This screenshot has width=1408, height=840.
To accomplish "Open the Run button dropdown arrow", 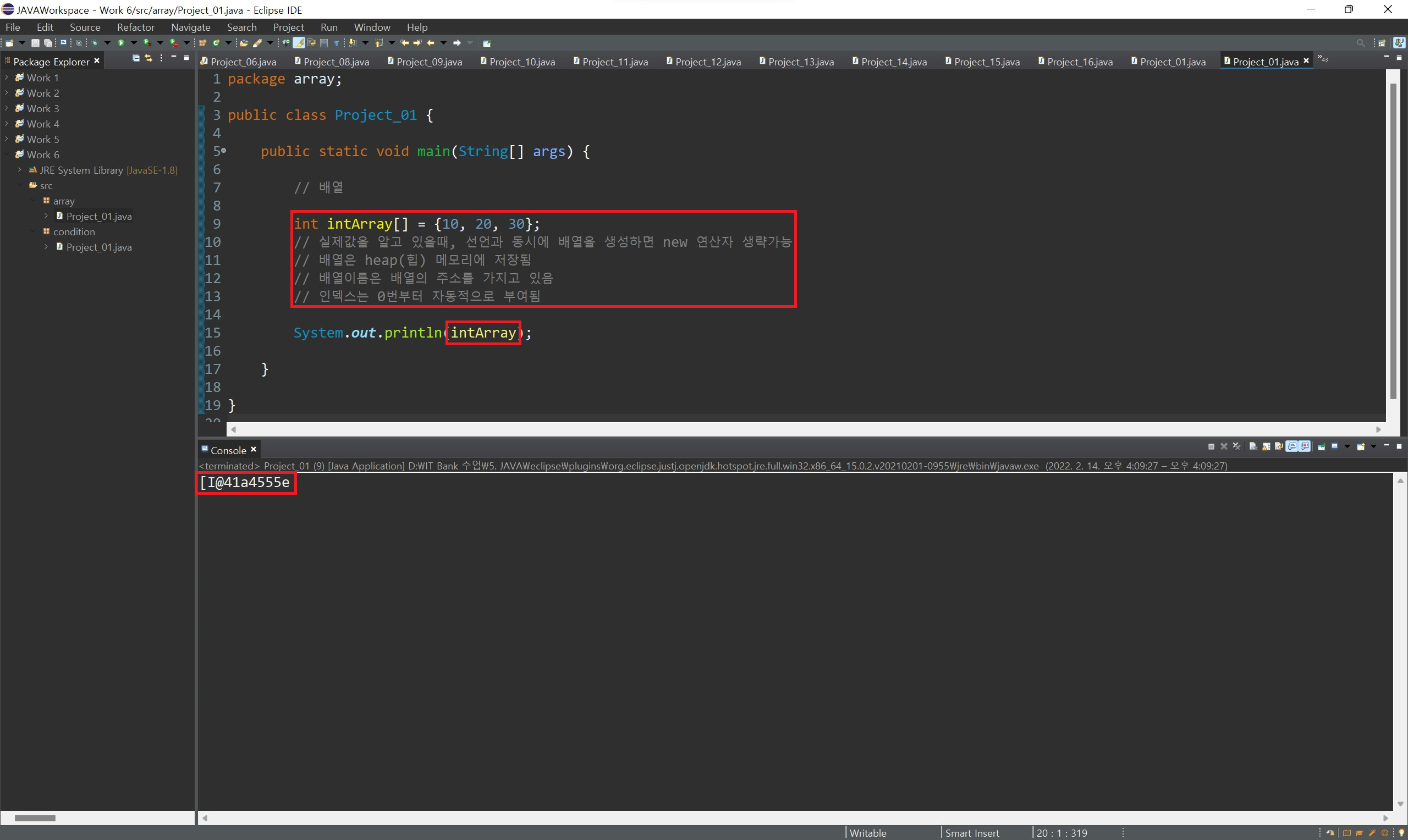I will (x=134, y=43).
